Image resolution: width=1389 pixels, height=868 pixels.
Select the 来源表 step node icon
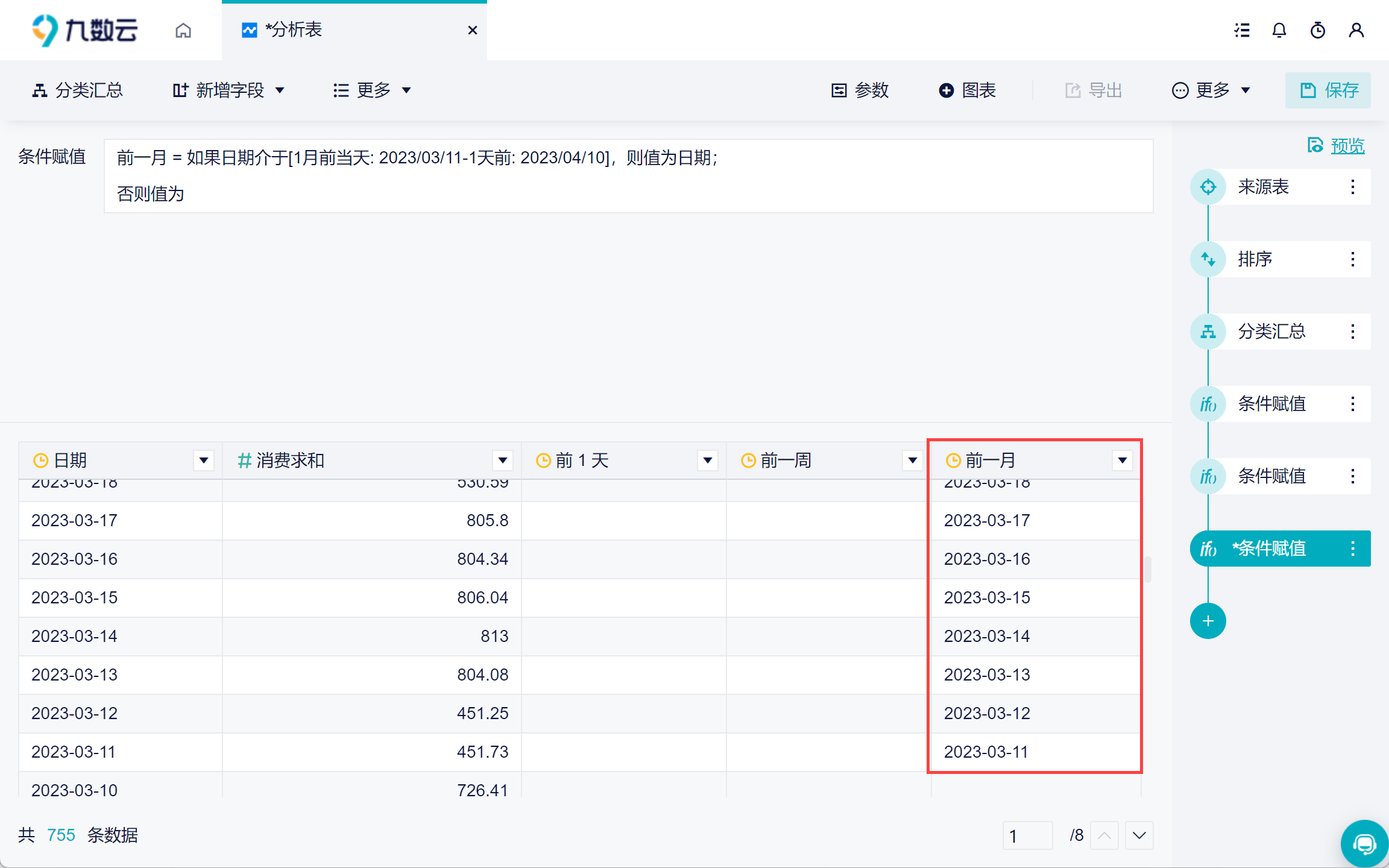click(1208, 187)
